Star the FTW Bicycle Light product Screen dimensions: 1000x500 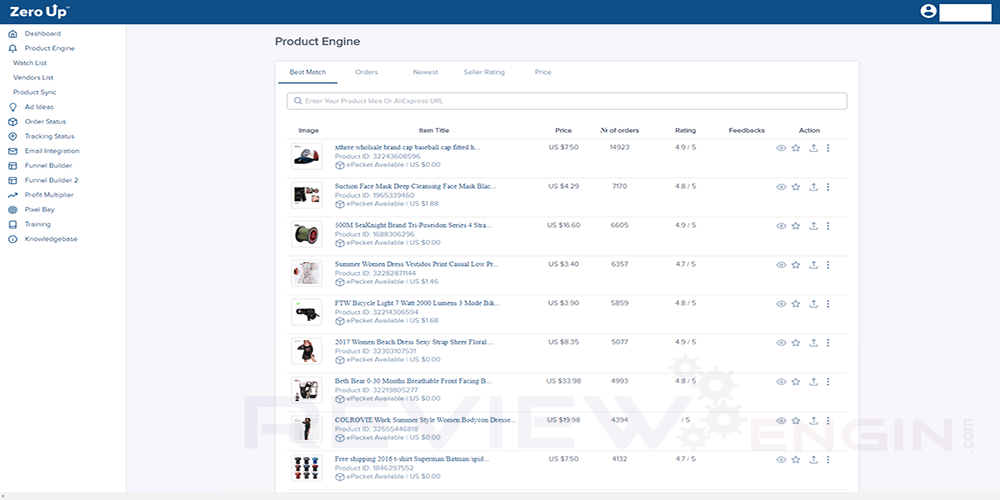795,304
